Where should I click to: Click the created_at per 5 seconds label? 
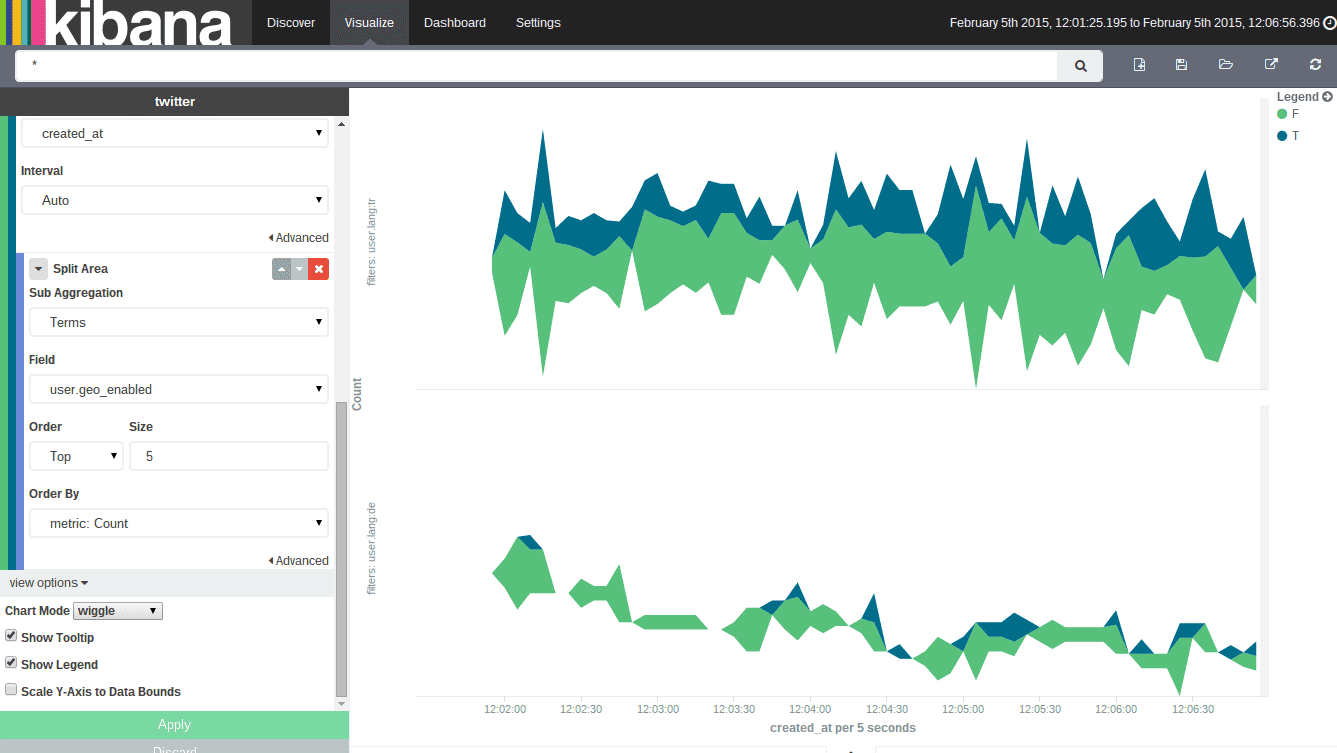(843, 728)
